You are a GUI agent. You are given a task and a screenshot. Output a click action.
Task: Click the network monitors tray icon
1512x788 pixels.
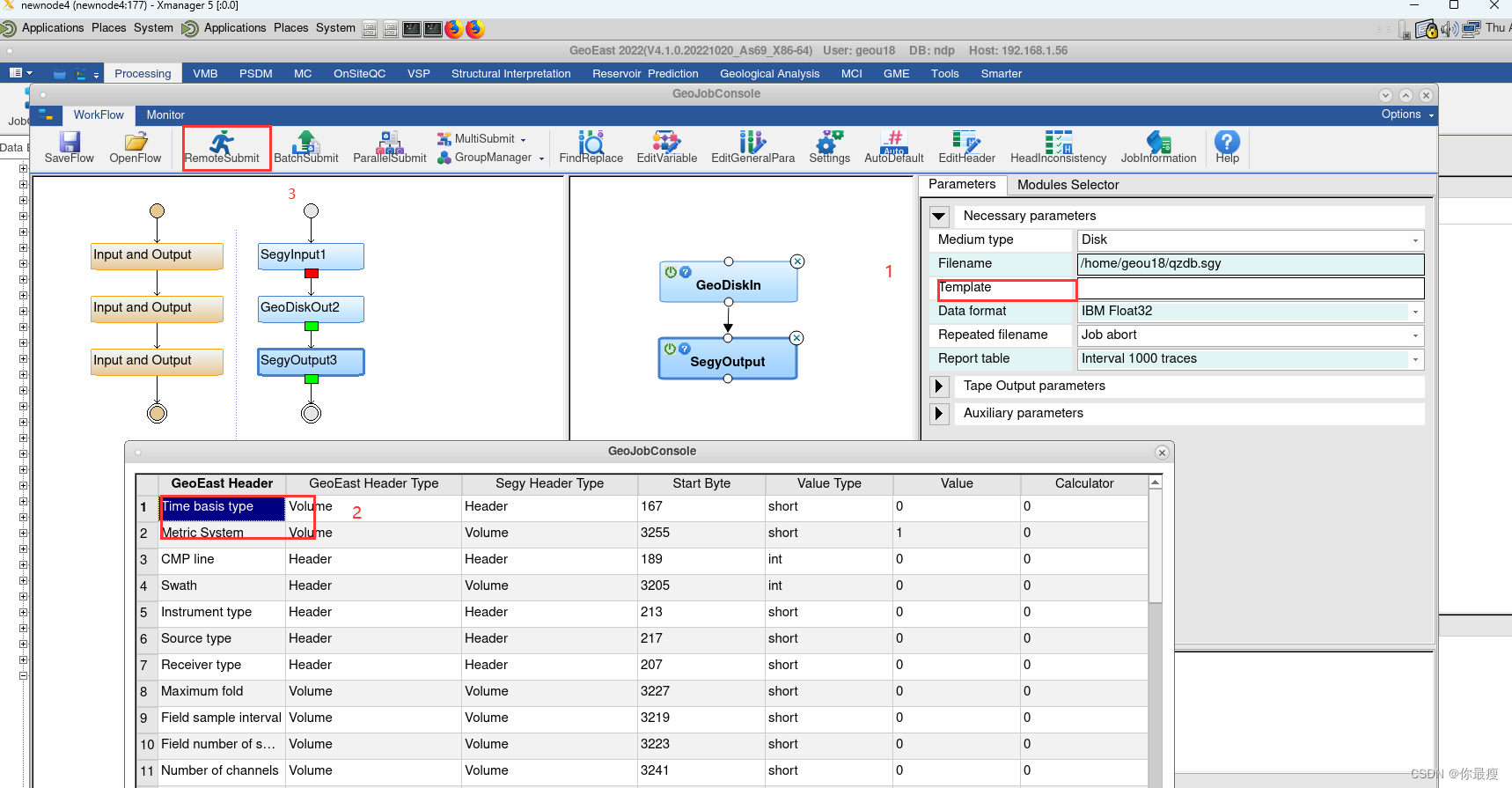(x=1471, y=29)
